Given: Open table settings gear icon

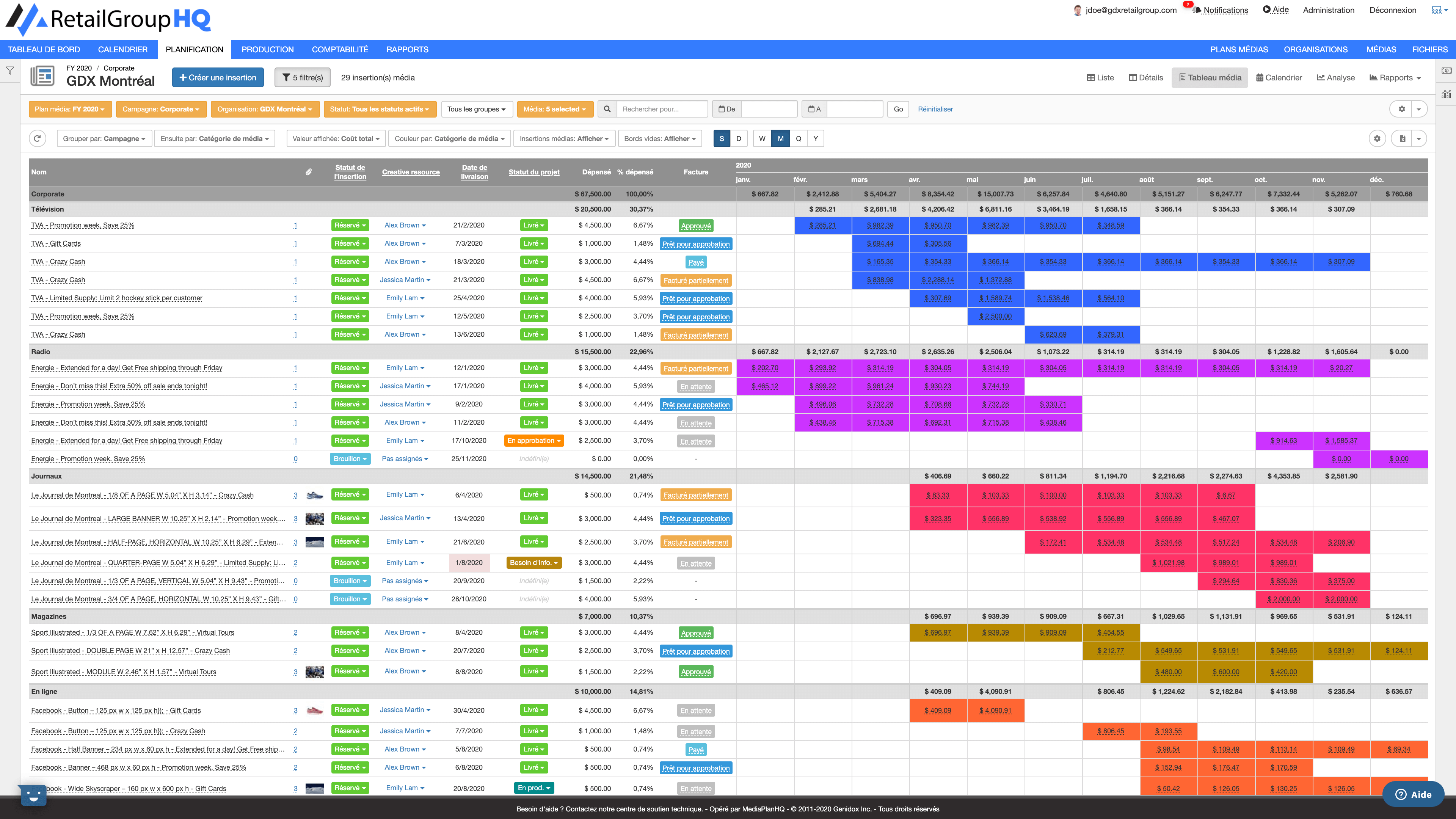Looking at the screenshot, I should pyautogui.click(x=1378, y=138).
